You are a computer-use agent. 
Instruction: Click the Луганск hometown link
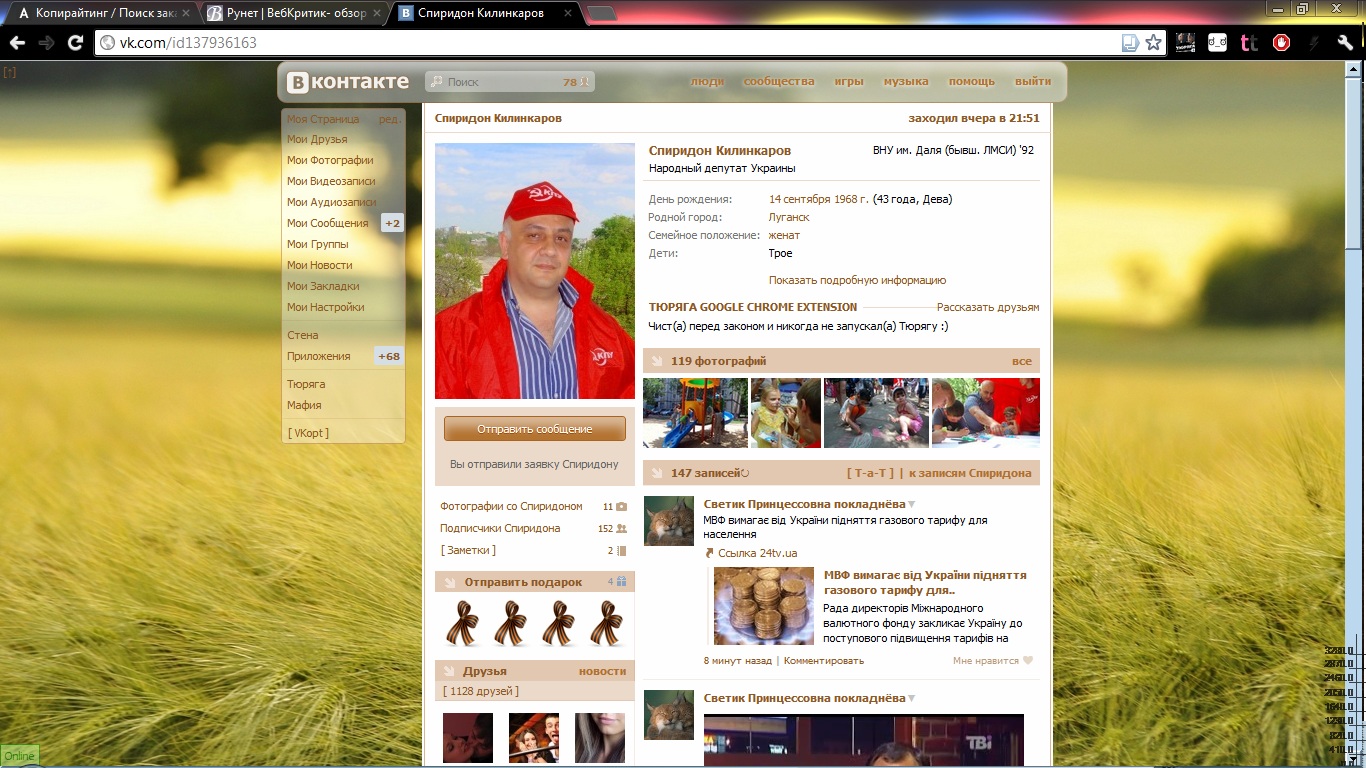tap(789, 217)
